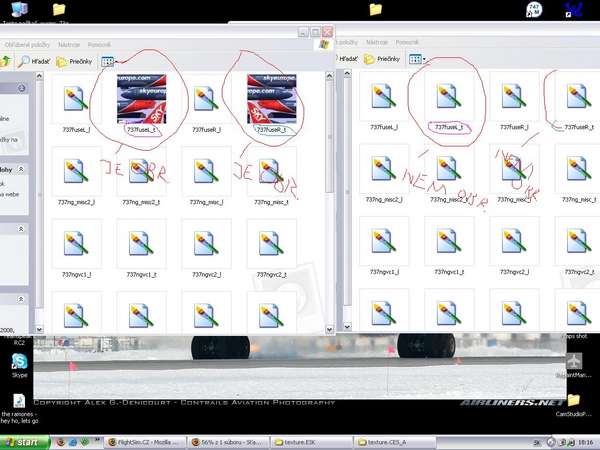The image size is (600, 450).
Task: Select 737ngvc1_t file in right window
Action: point(449,246)
